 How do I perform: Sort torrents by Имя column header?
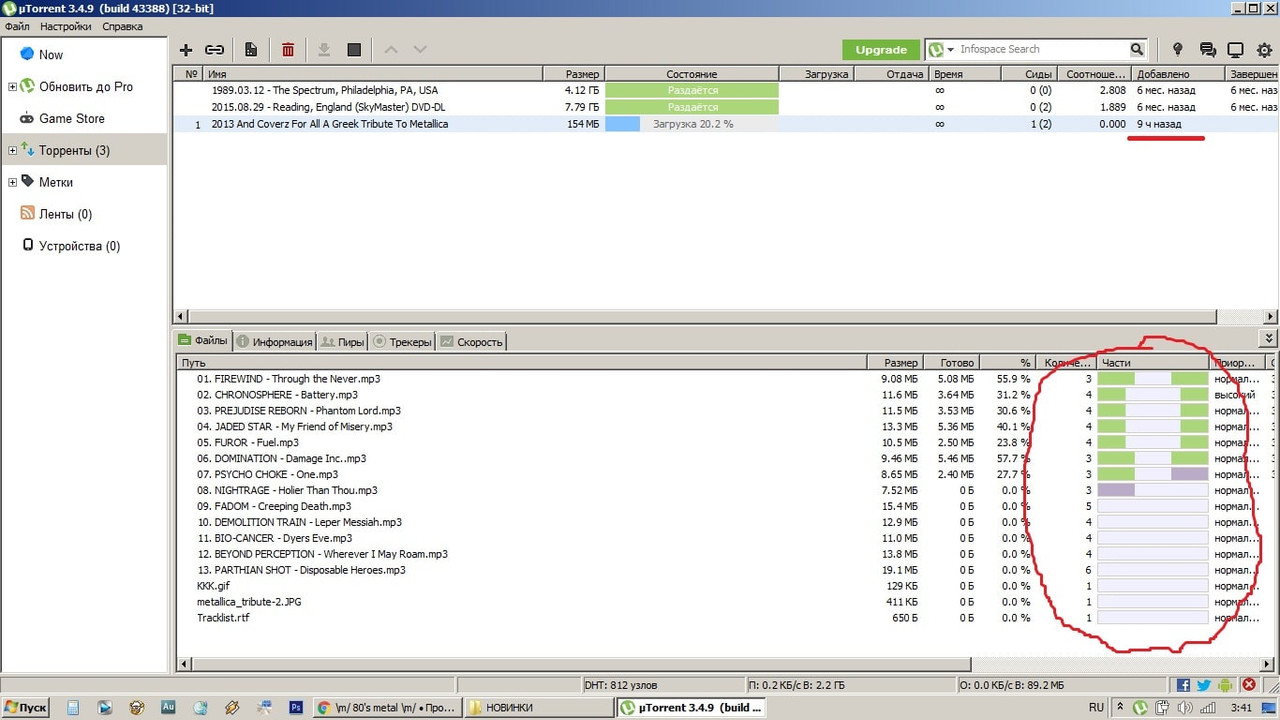[x=372, y=74]
